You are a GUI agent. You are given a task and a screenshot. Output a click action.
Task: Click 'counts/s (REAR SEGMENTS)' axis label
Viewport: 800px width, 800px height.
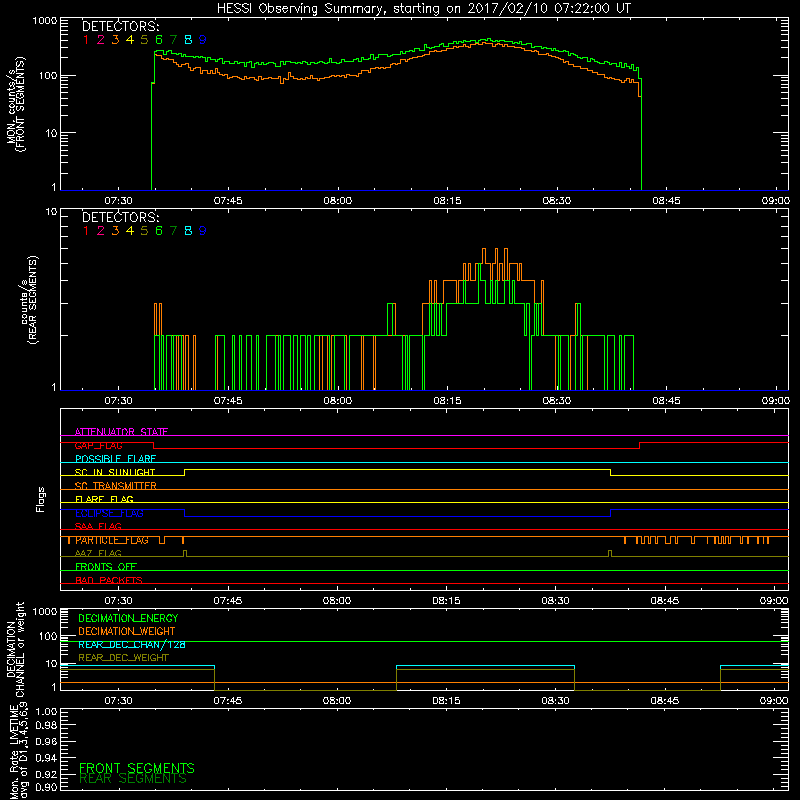click(x=29, y=300)
